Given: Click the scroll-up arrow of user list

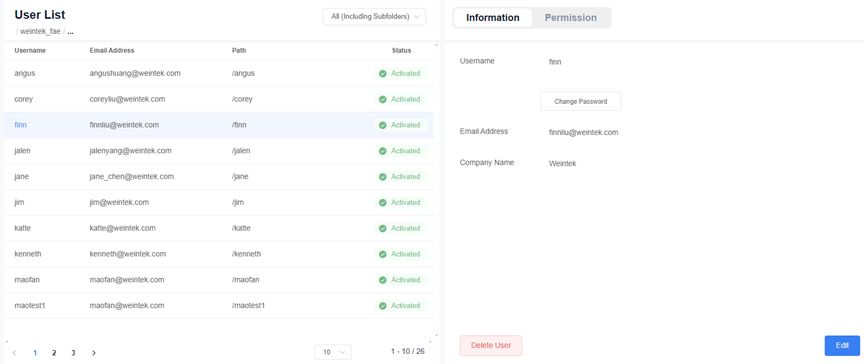Looking at the screenshot, I should click(437, 45).
